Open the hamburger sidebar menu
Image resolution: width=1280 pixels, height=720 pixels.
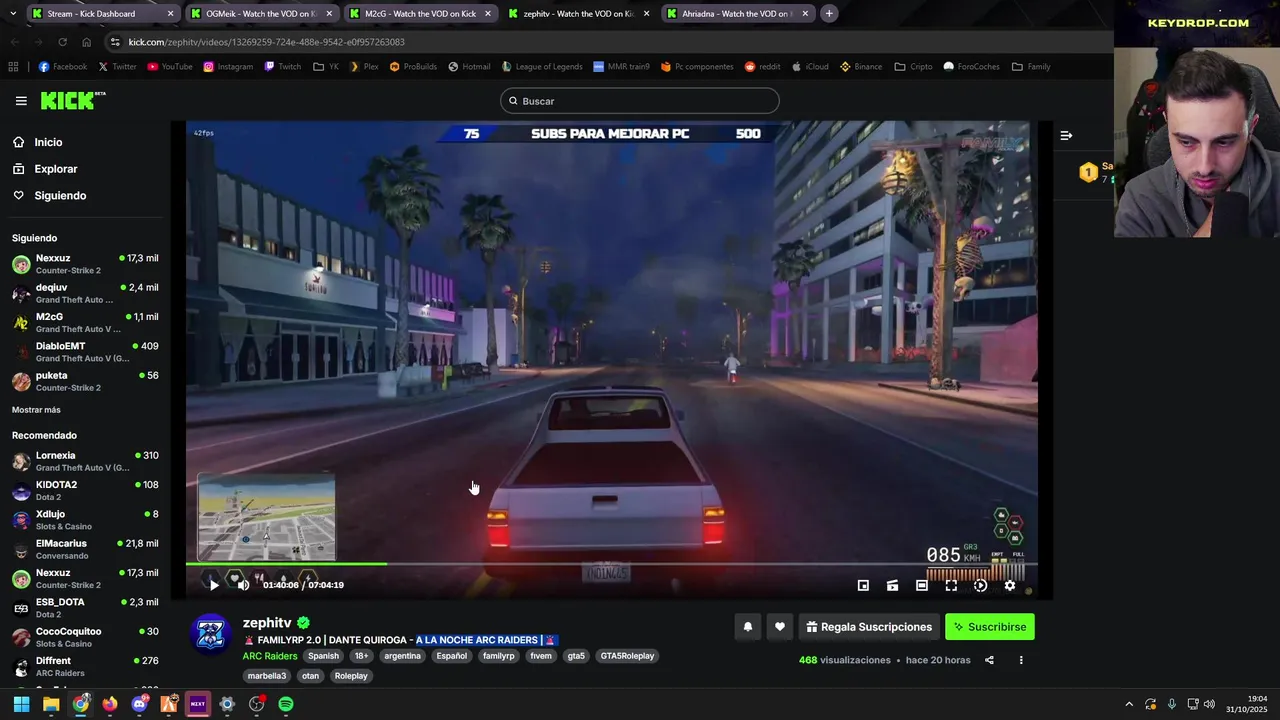pyautogui.click(x=21, y=101)
